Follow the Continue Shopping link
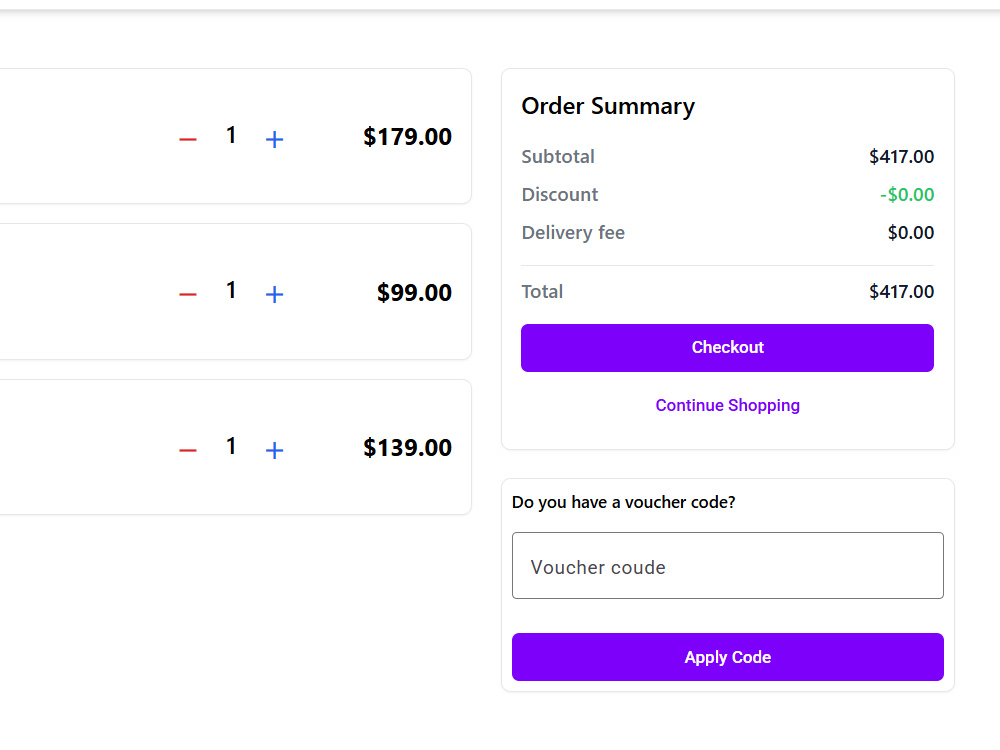This screenshot has height=750, width=1000. click(x=727, y=406)
